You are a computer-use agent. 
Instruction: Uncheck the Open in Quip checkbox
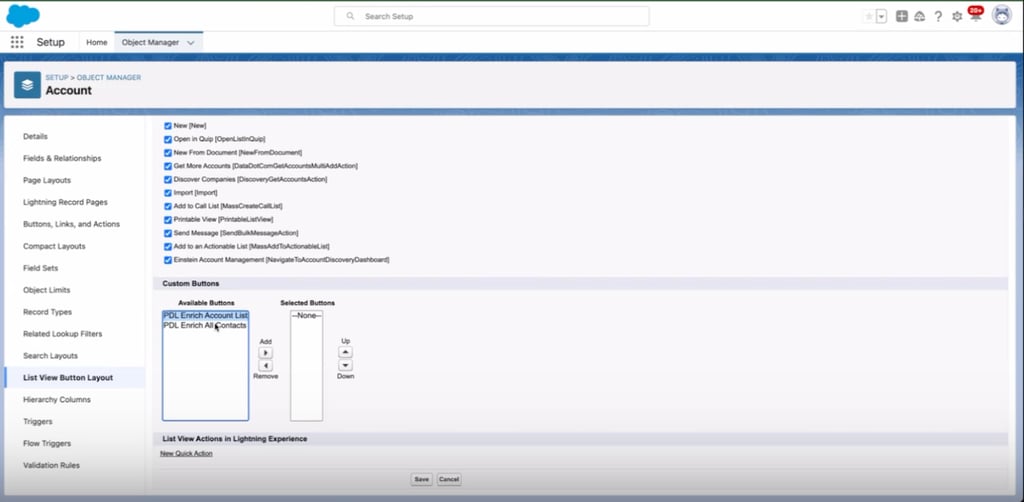[168, 139]
